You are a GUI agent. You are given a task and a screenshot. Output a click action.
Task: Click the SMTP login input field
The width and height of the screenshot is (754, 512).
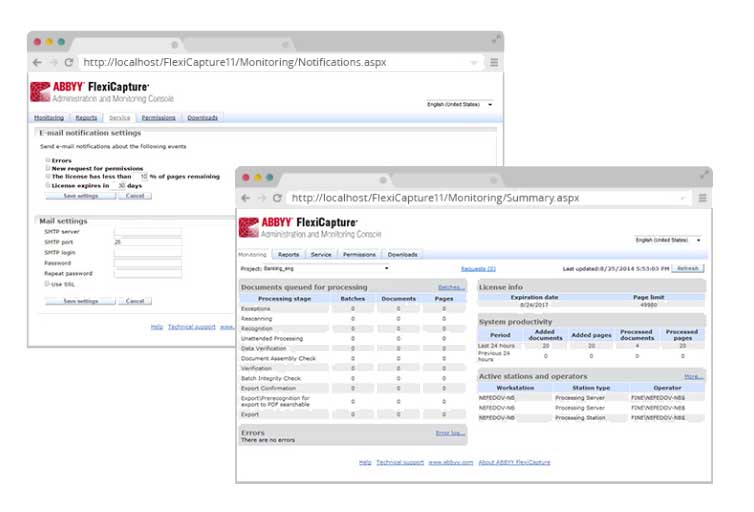148,253
